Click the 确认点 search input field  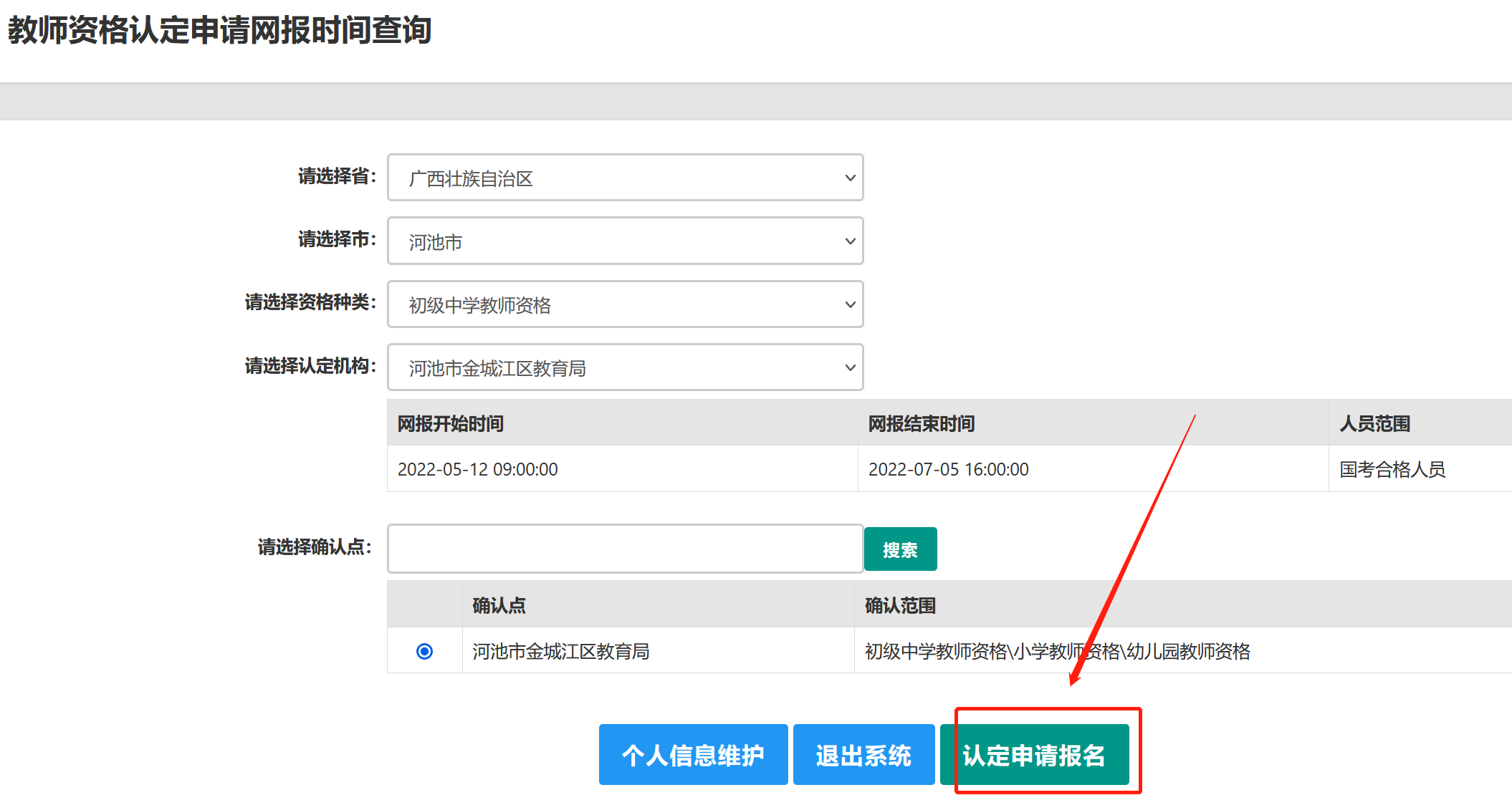click(624, 549)
